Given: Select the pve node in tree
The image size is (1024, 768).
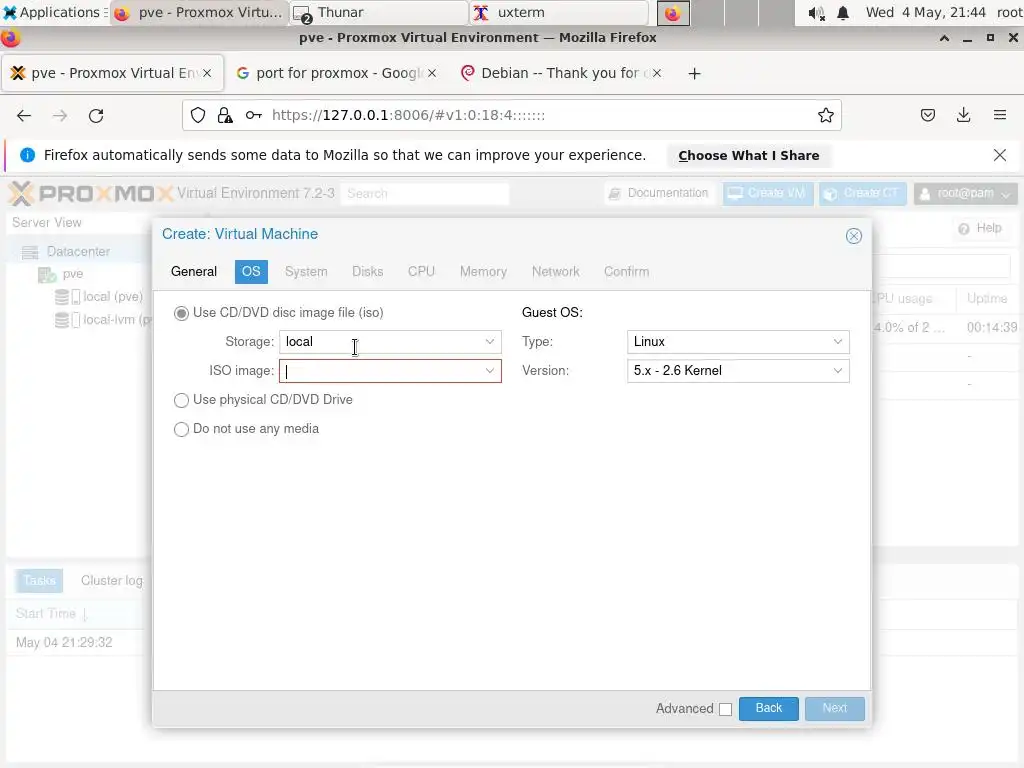Looking at the screenshot, I should point(72,274).
